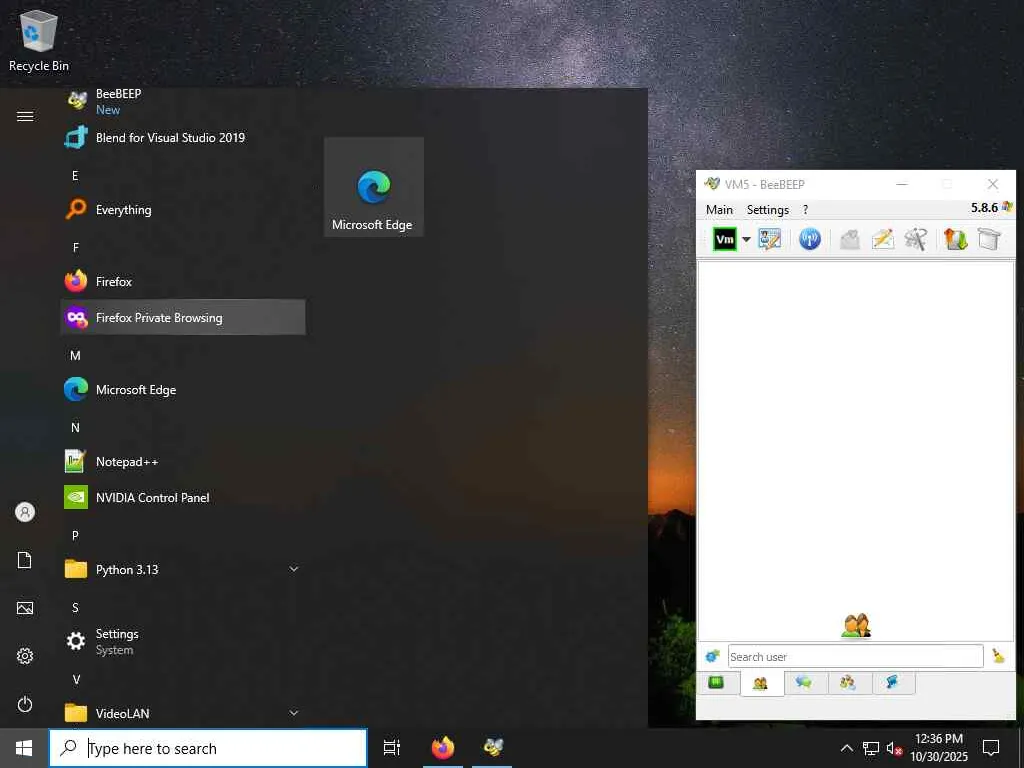Click the Windows Start button

click(x=24, y=748)
